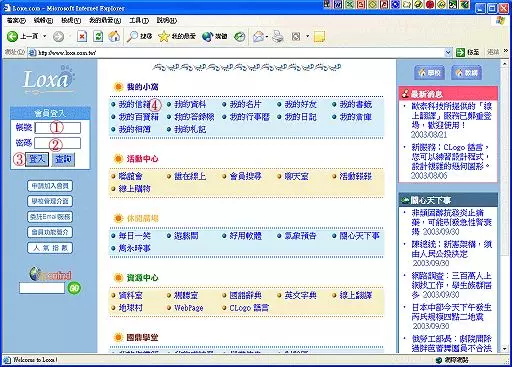Open the 英文字典 dictionary link
Viewport: 512px width, 367px height.
tap(300, 295)
